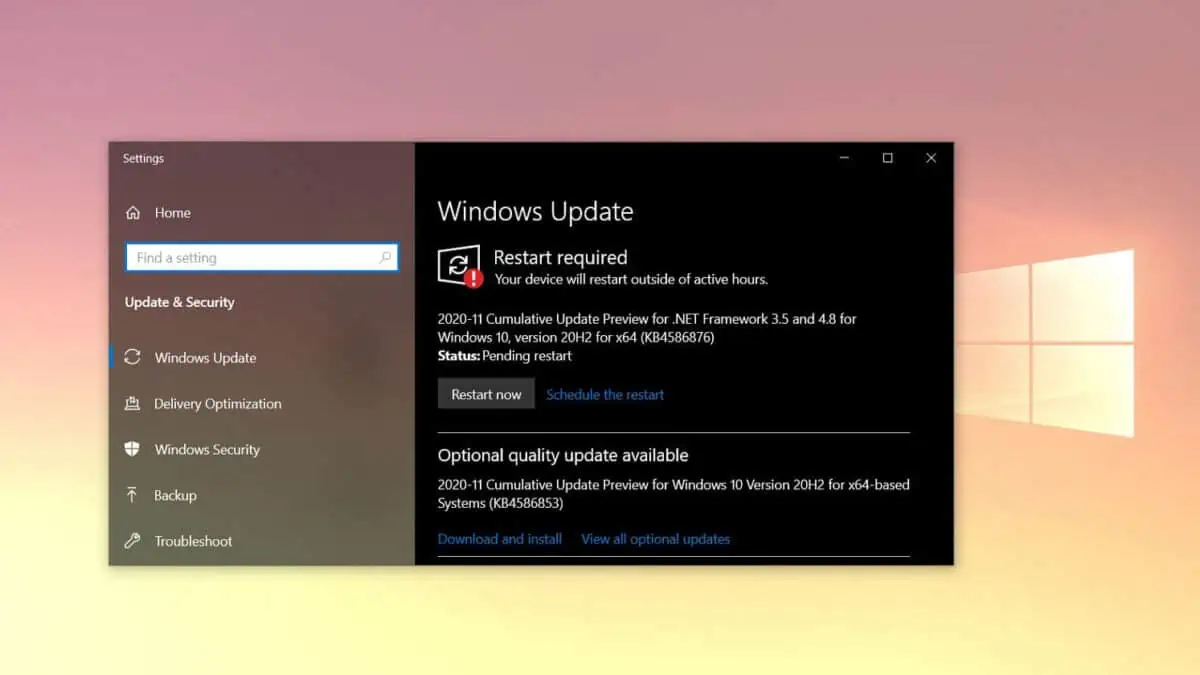This screenshot has width=1200, height=675.
Task: Click the Windows Security shield icon
Action: [132, 449]
